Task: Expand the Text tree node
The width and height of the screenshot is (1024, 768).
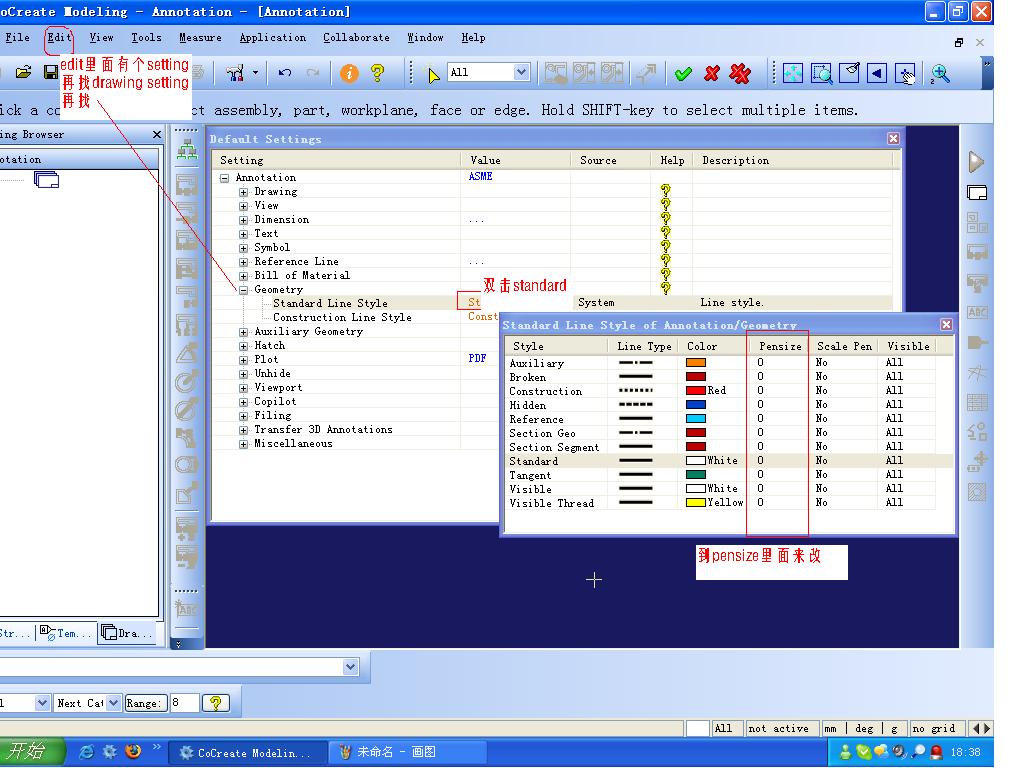Action: (244, 234)
